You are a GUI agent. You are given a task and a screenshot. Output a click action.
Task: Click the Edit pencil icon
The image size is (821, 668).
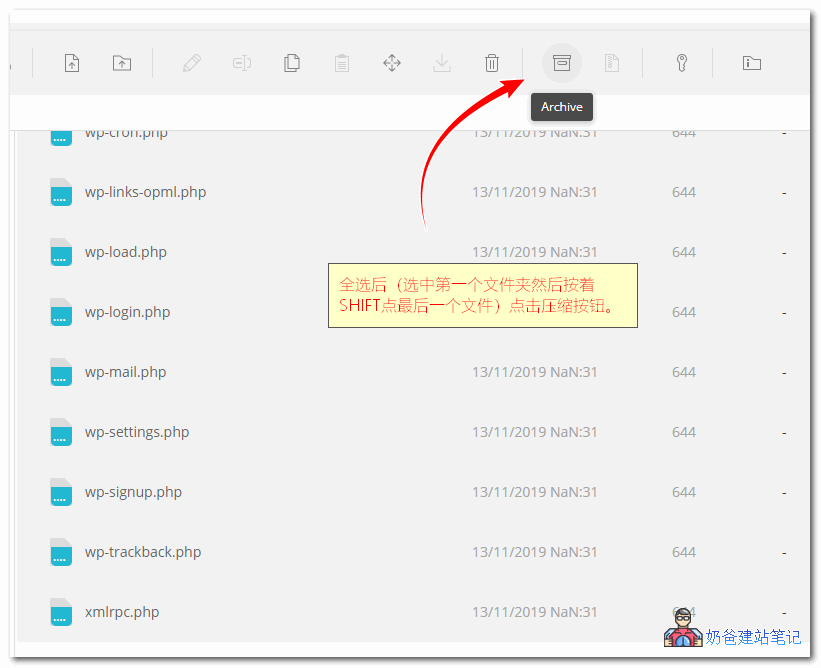pyautogui.click(x=192, y=63)
